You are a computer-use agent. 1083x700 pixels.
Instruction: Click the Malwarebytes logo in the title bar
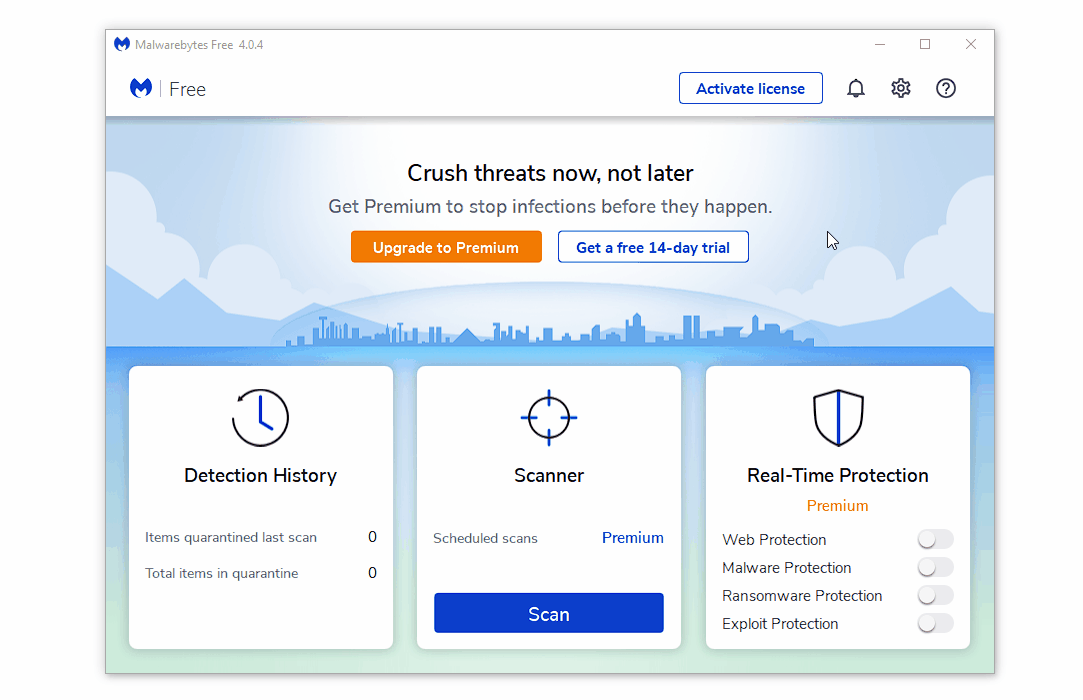click(121, 44)
